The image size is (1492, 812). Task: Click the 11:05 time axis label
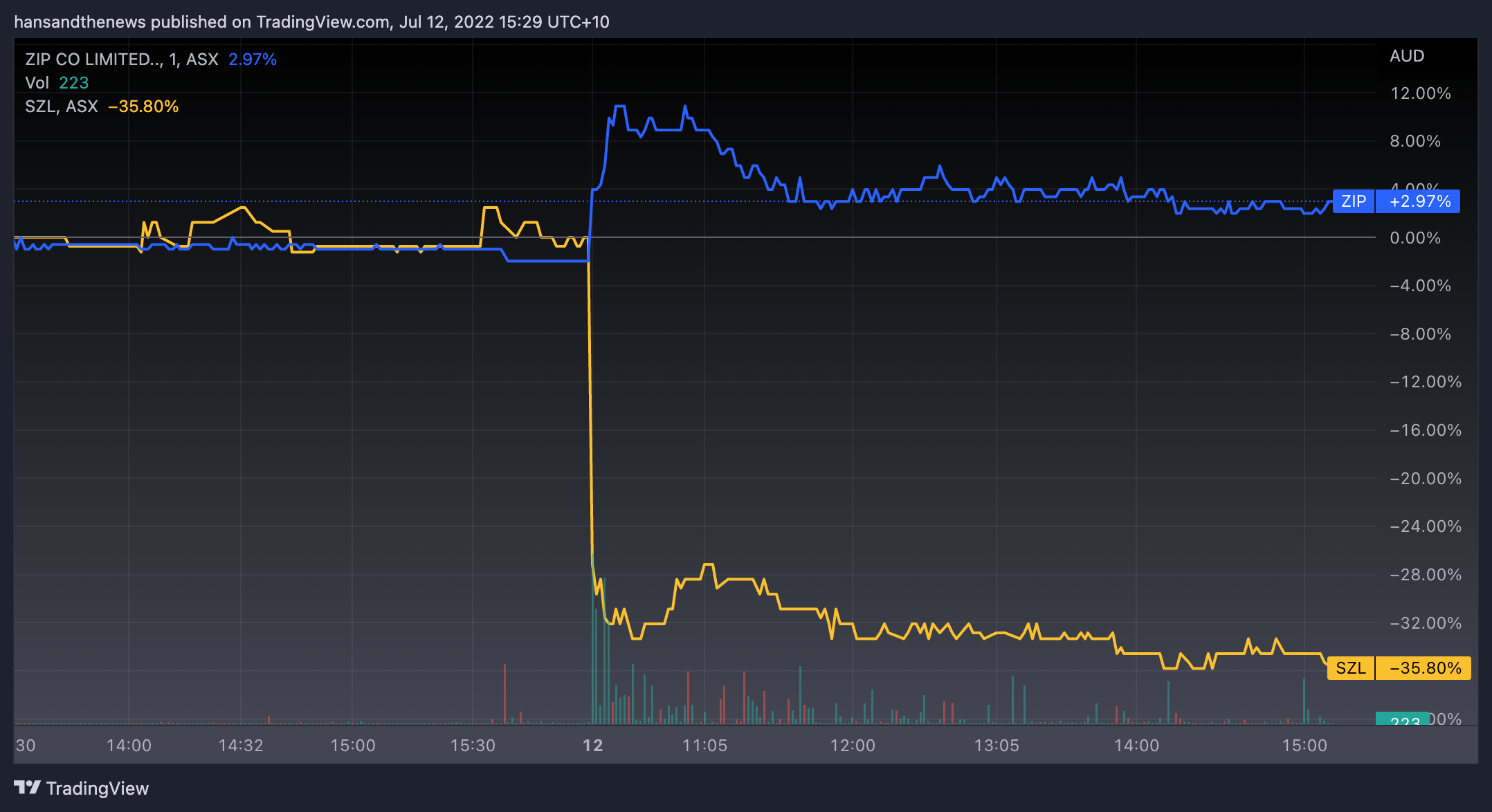[704, 746]
